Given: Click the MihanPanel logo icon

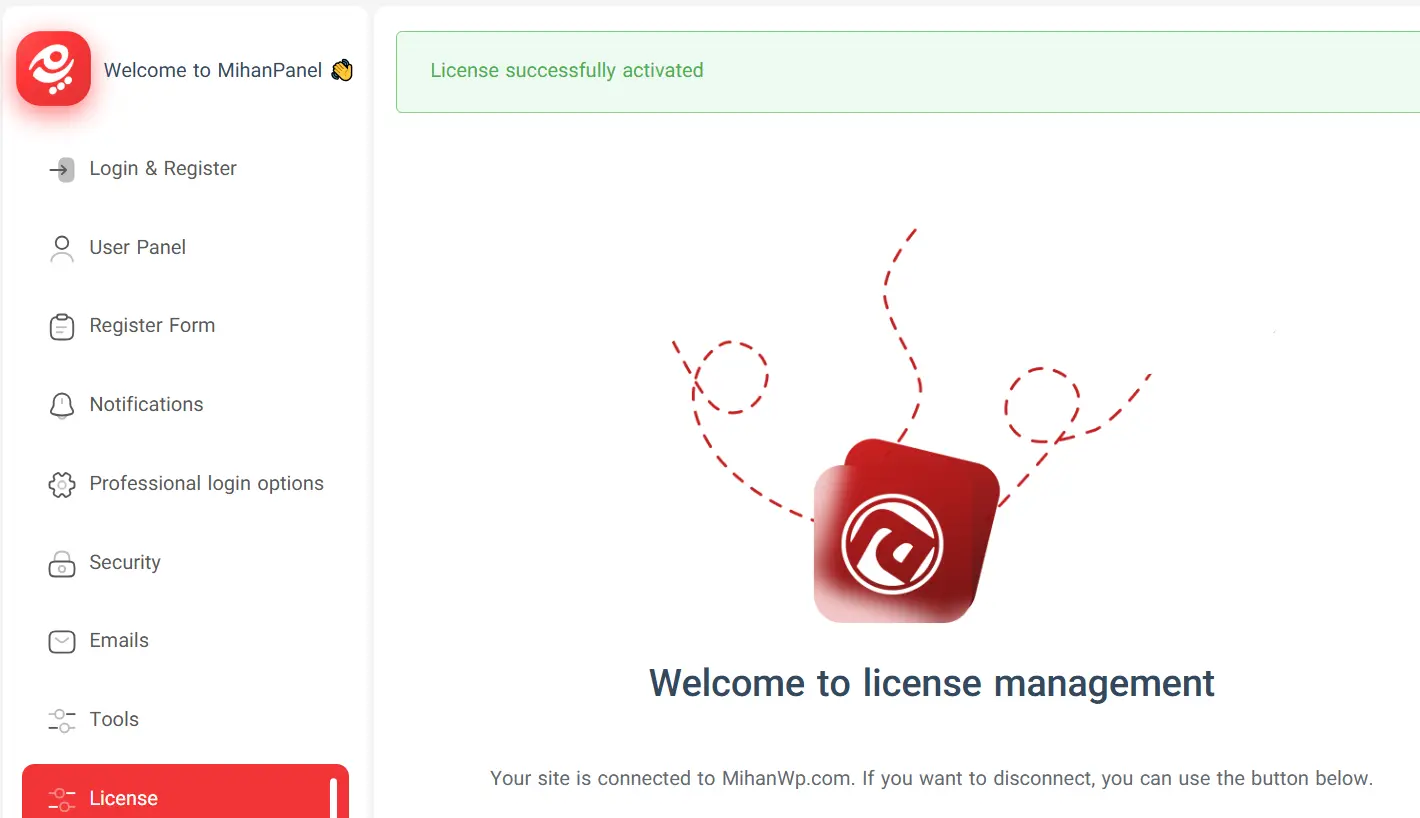Looking at the screenshot, I should coord(53,68).
